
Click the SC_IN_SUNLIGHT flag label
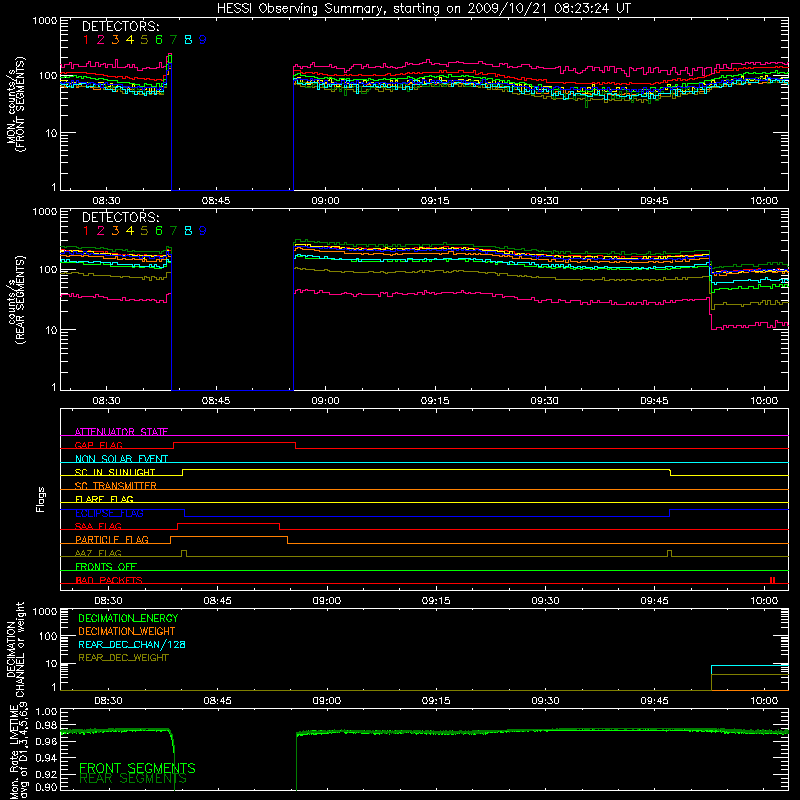pyautogui.click(x=115, y=472)
